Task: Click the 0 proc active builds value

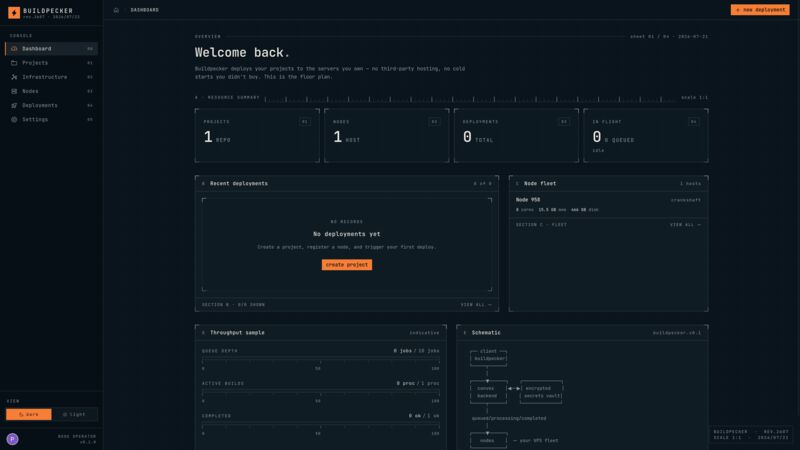Action: click(406, 384)
